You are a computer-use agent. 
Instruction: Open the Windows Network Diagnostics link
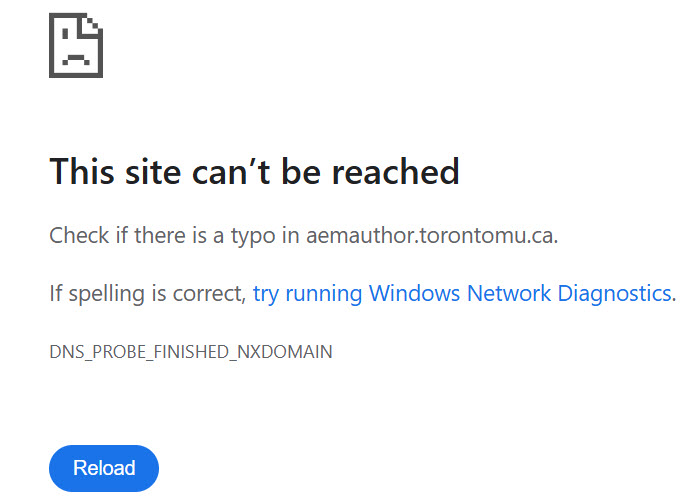click(462, 293)
